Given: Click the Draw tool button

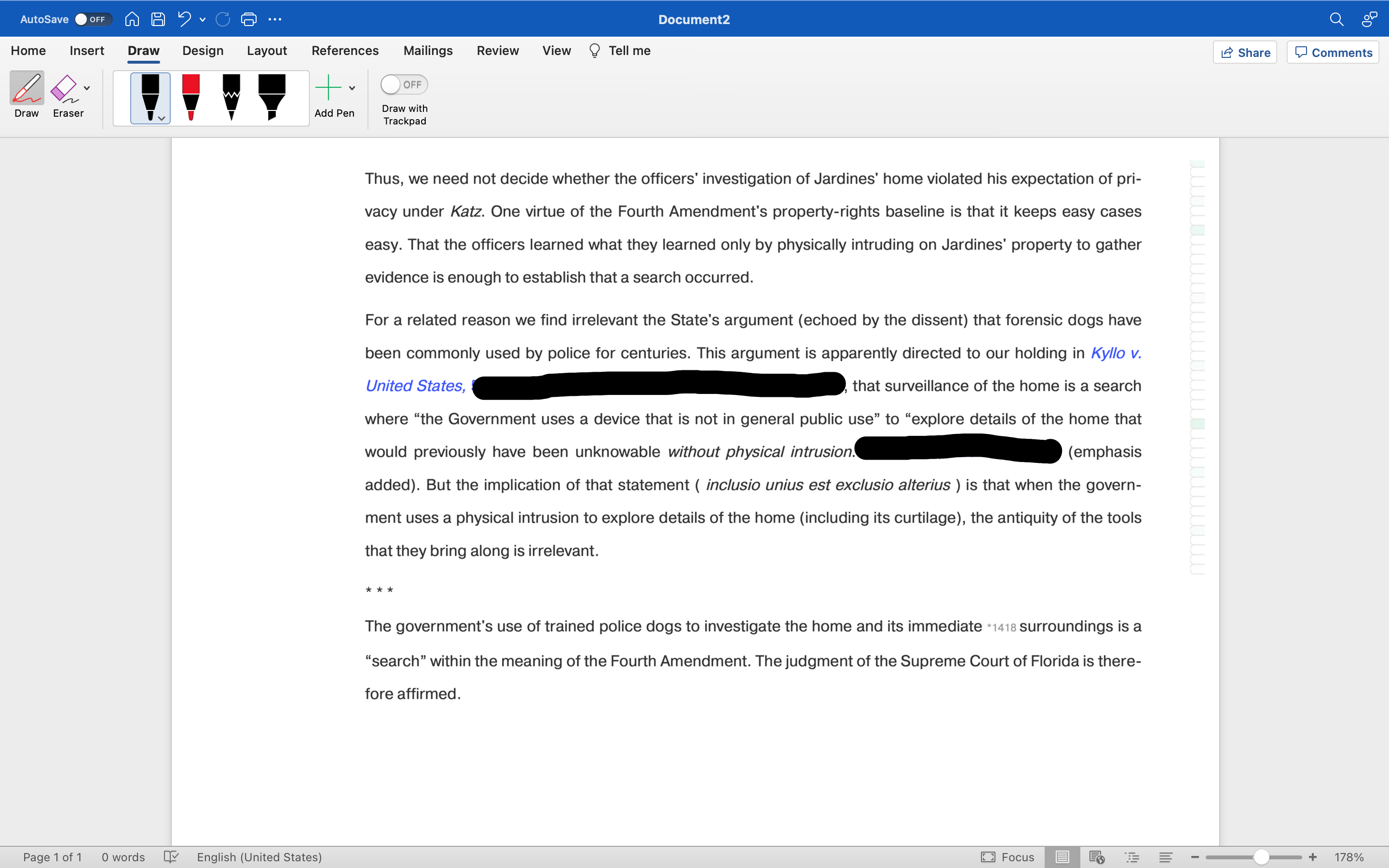Looking at the screenshot, I should tap(27, 95).
